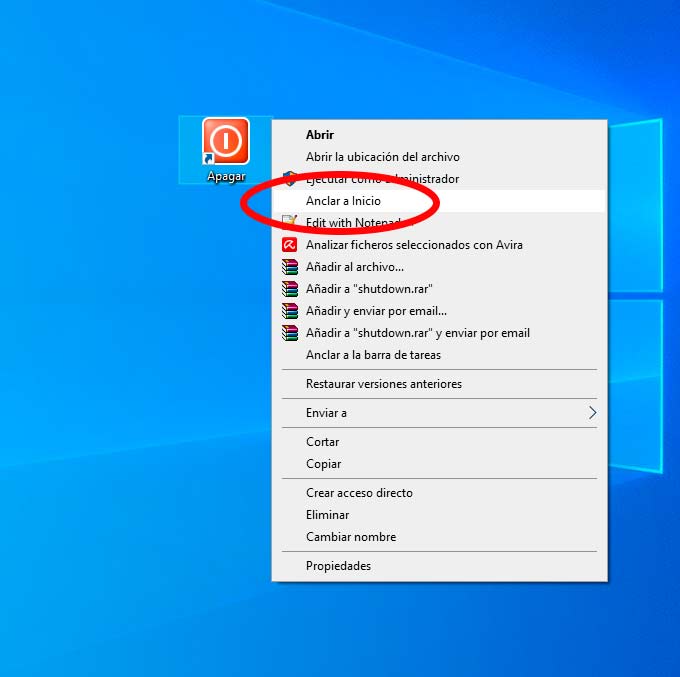Choose Abrir from the context menu
This screenshot has height=677, width=680.
coord(439,135)
